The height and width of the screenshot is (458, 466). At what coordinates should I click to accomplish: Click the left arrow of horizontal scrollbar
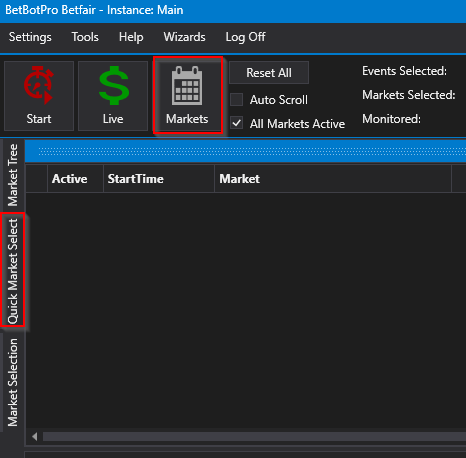pos(34,436)
